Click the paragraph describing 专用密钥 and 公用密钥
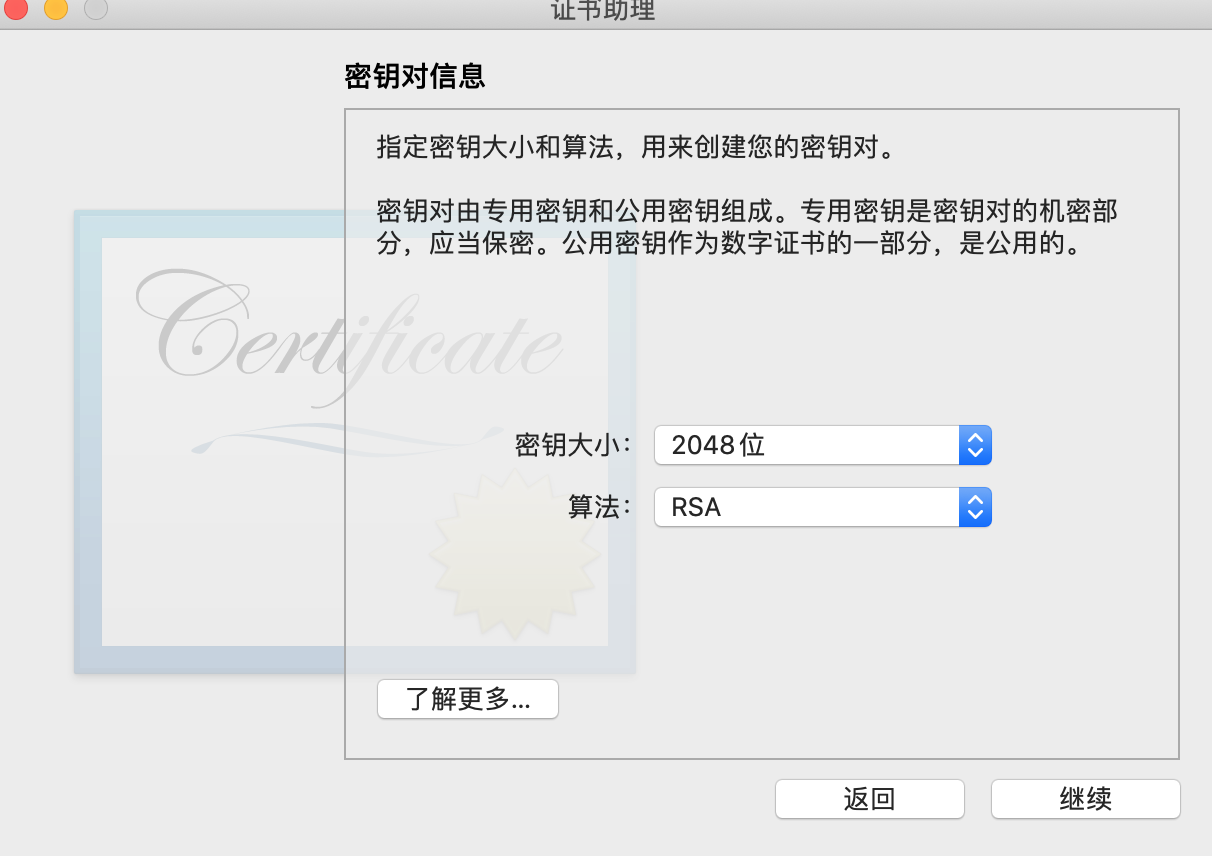 tap(747, 227)
